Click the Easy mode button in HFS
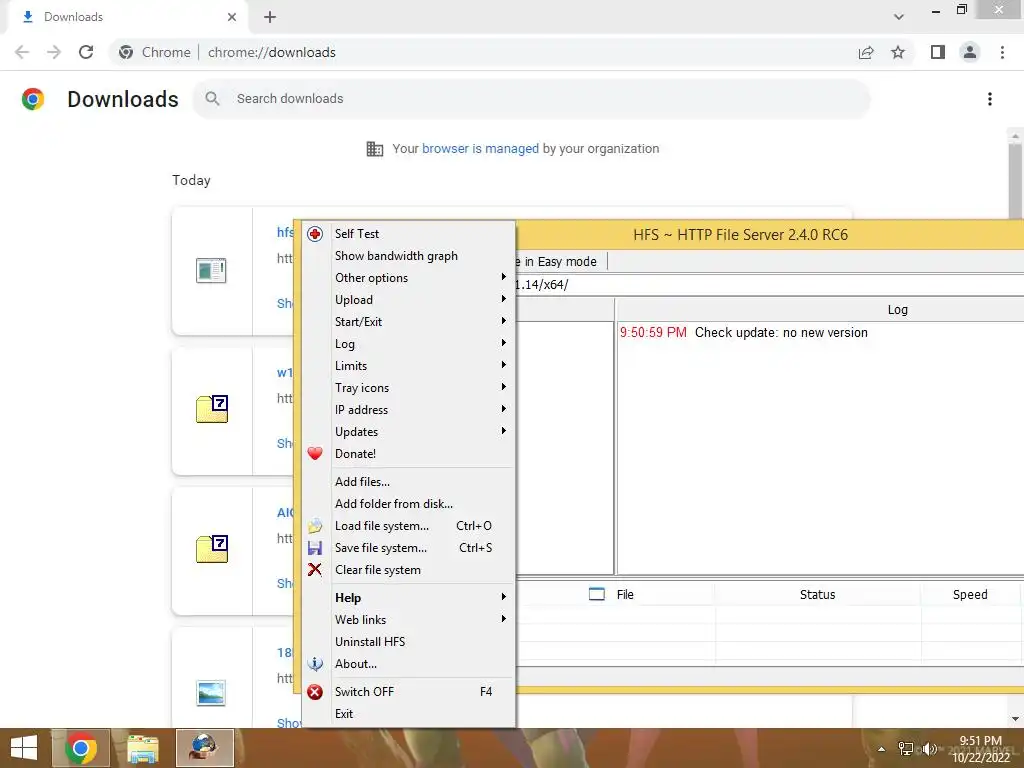 click(559, 261)
